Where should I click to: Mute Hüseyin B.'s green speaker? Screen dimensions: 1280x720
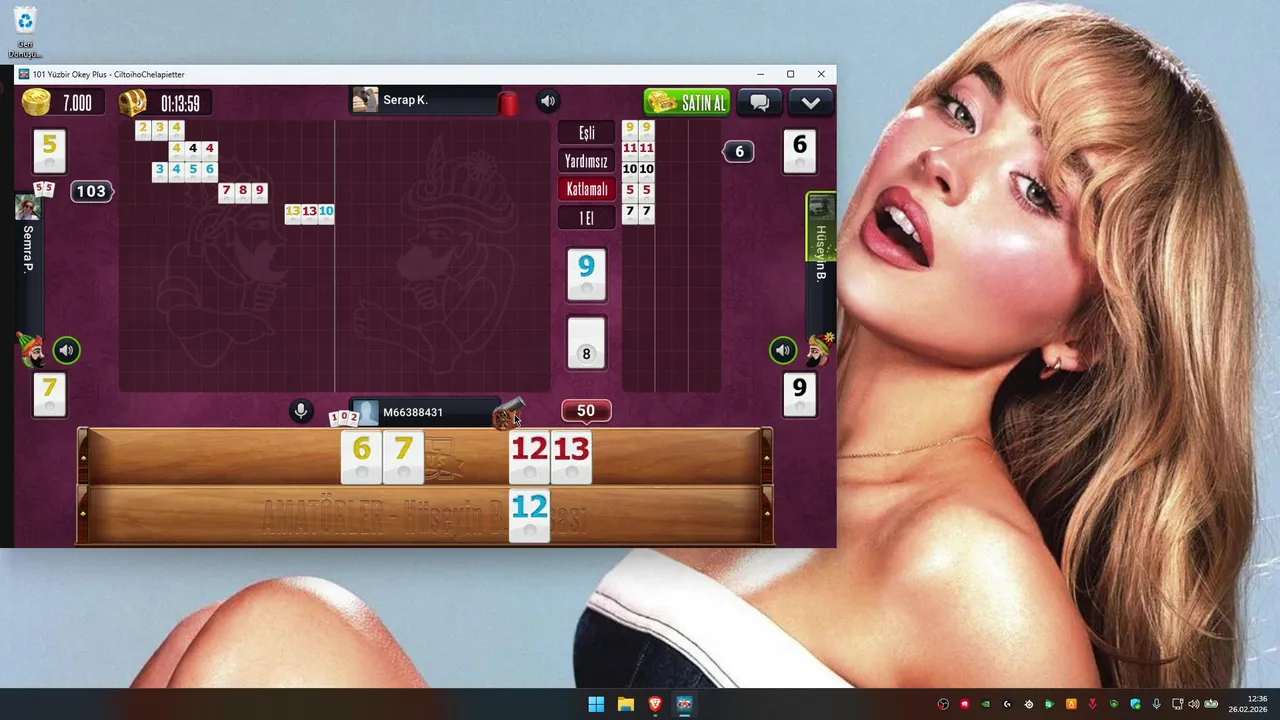[783, 350]
